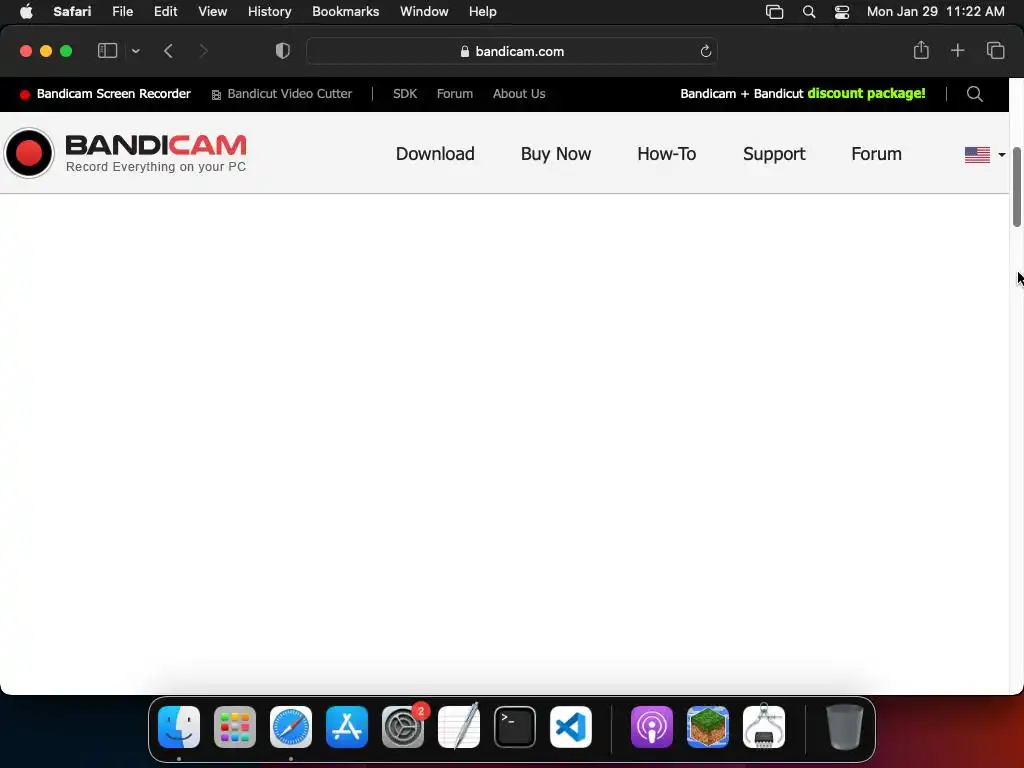Open System Information from the Dock

pyautogui.click(x=764, y=727)
